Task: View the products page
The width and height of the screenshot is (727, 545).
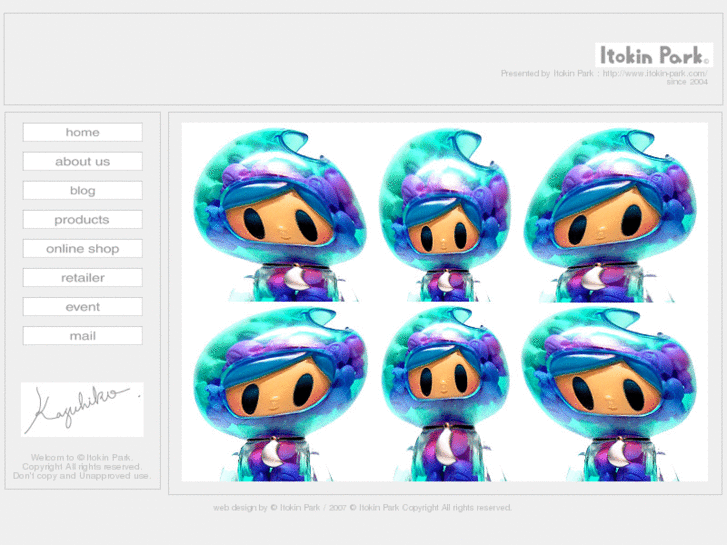Action: (x=83, y=219)
